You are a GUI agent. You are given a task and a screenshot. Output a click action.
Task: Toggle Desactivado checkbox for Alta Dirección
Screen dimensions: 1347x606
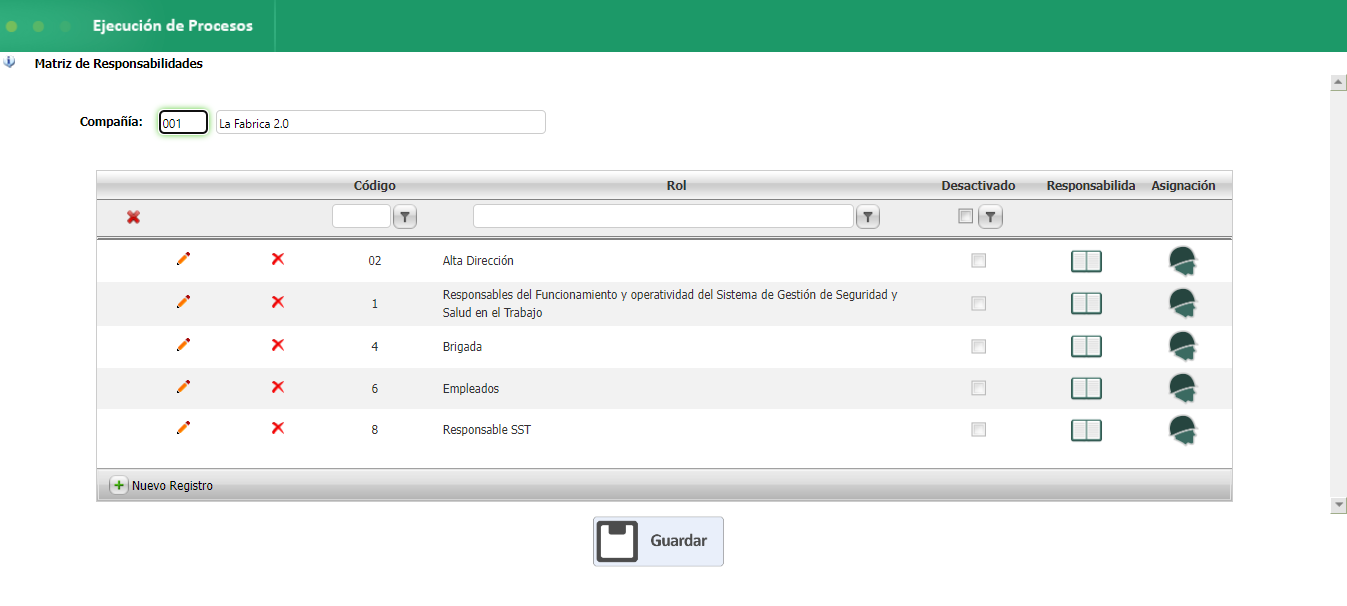point(978,260)
